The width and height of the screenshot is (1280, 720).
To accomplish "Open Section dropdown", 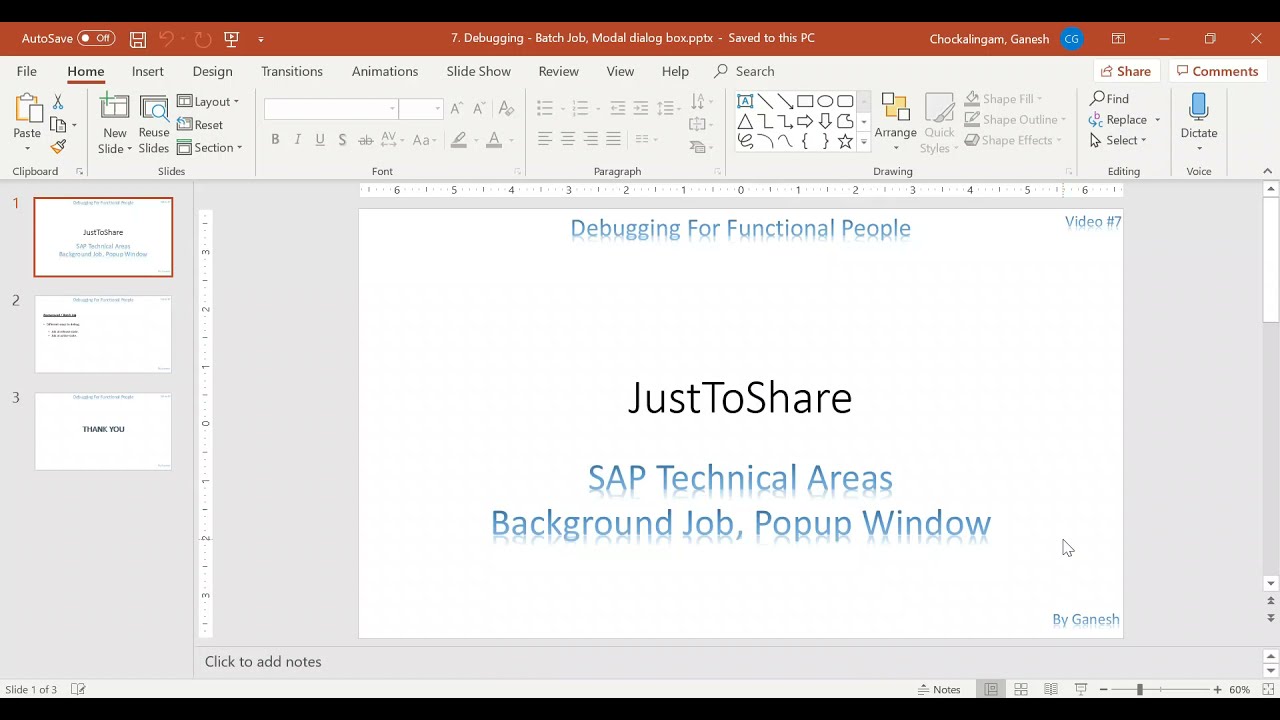I will 210,148.
